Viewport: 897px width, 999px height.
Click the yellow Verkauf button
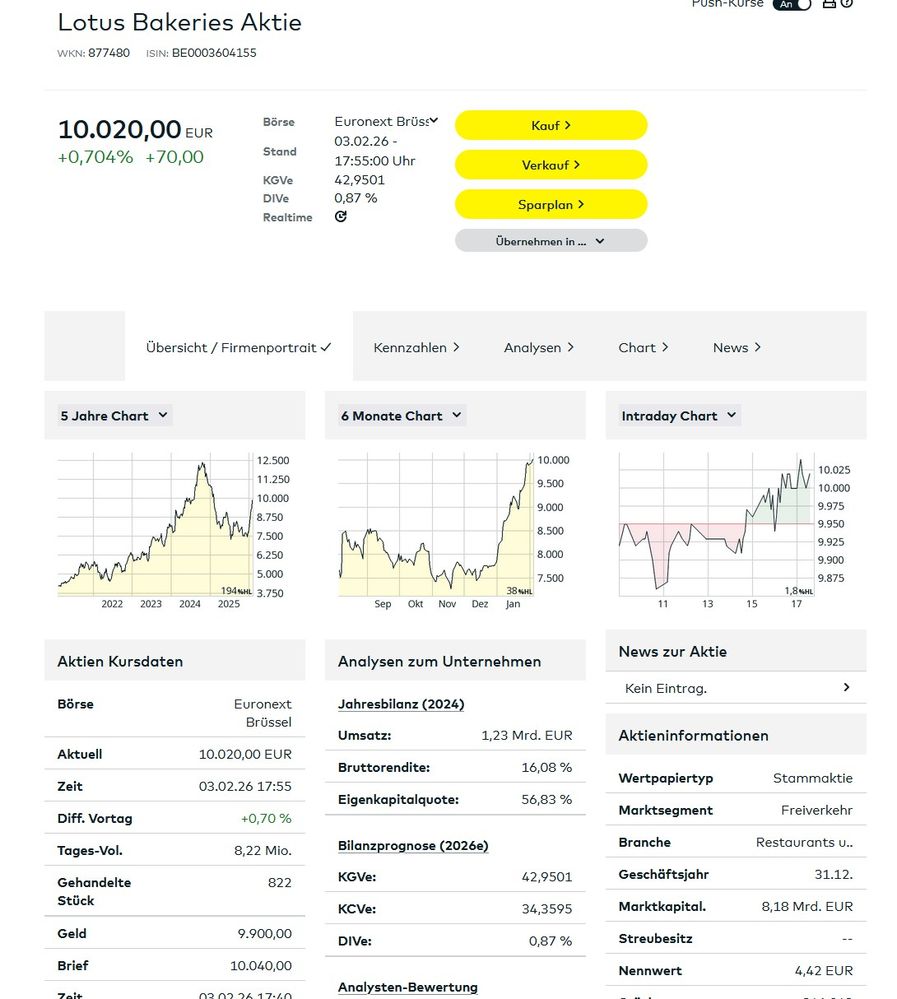551,165
